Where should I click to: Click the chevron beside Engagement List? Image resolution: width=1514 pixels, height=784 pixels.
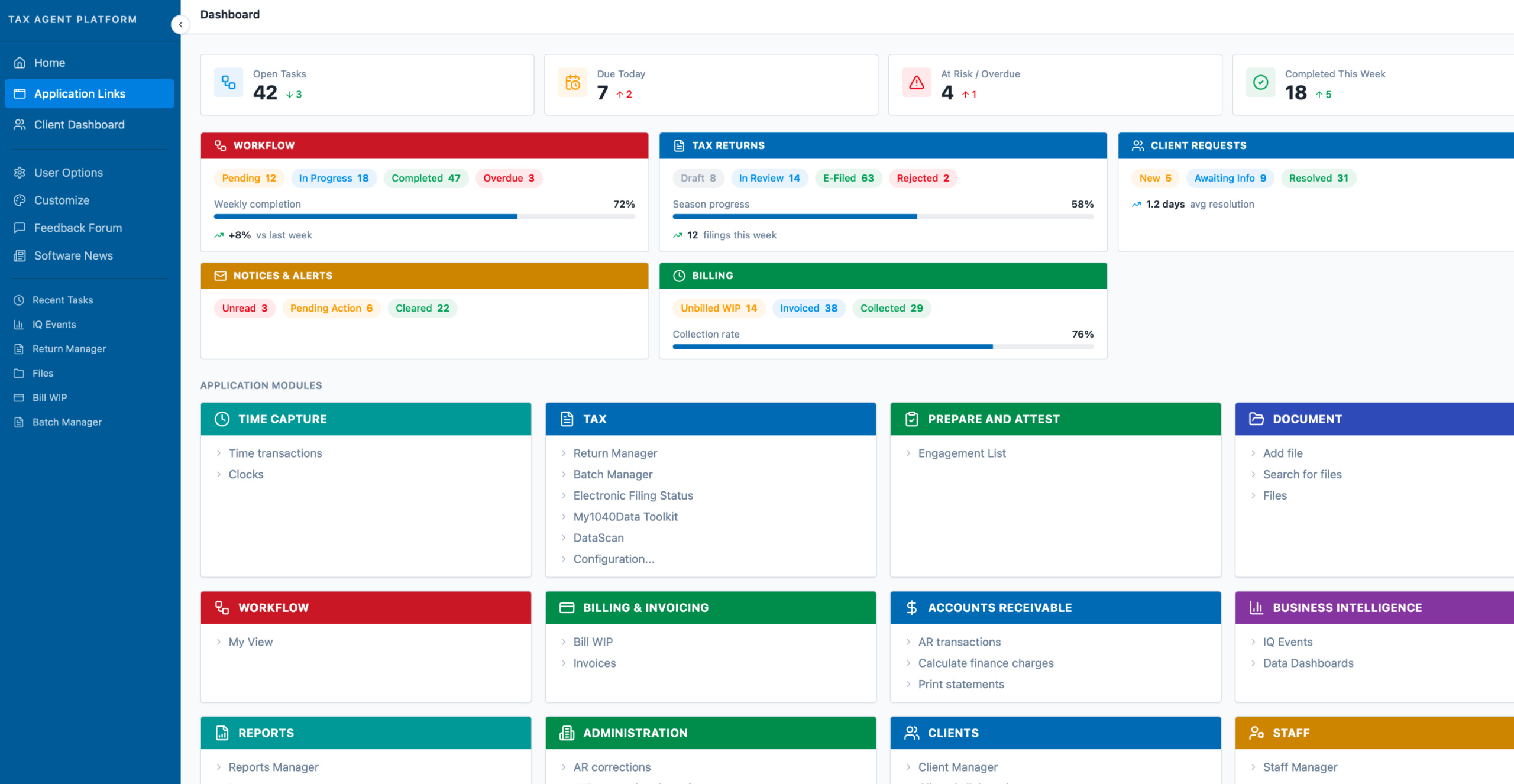[x=908, y=453]
